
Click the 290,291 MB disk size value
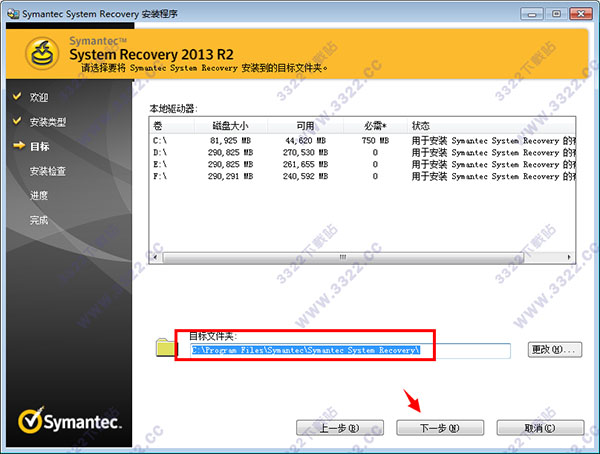tap(230, 176)
